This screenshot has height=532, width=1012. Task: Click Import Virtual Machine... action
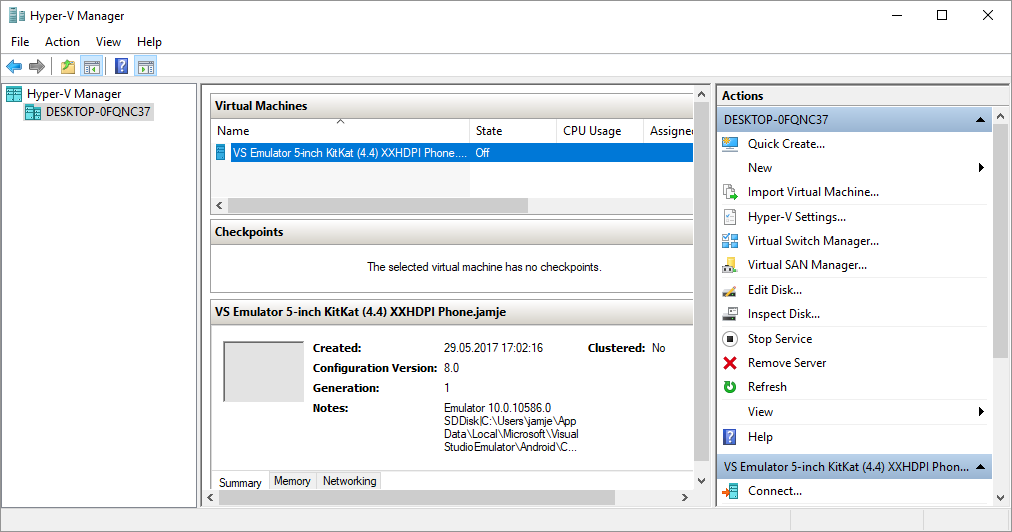pos(813,192)
